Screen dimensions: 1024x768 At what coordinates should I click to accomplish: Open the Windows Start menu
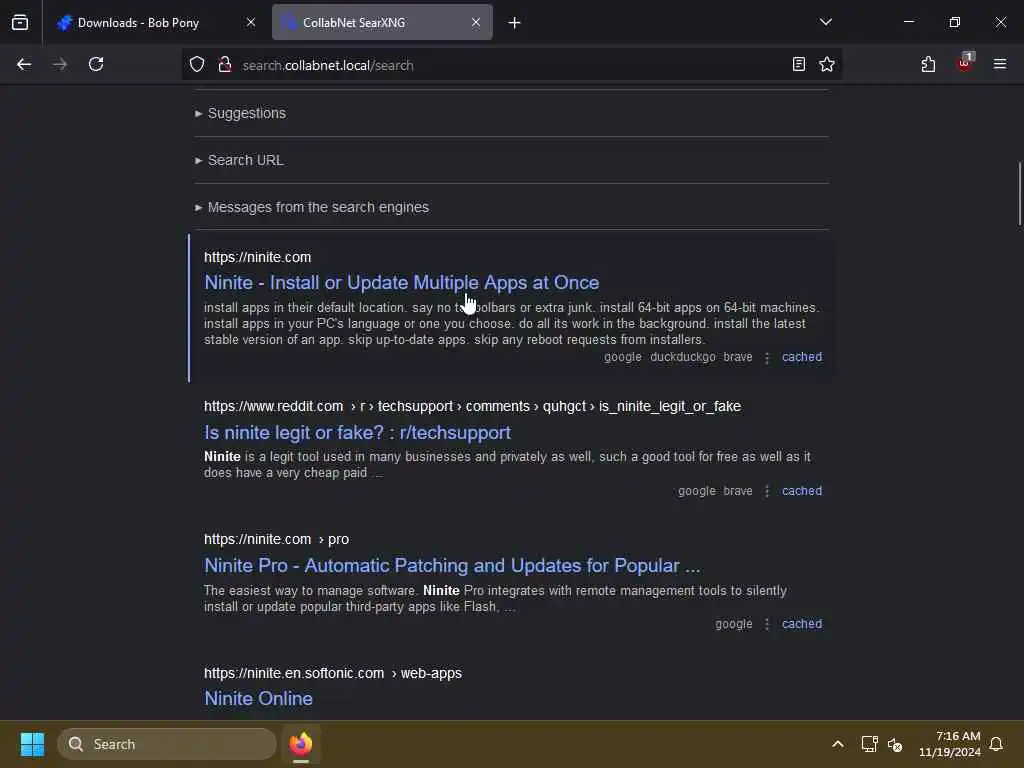(x=32, y=744)
